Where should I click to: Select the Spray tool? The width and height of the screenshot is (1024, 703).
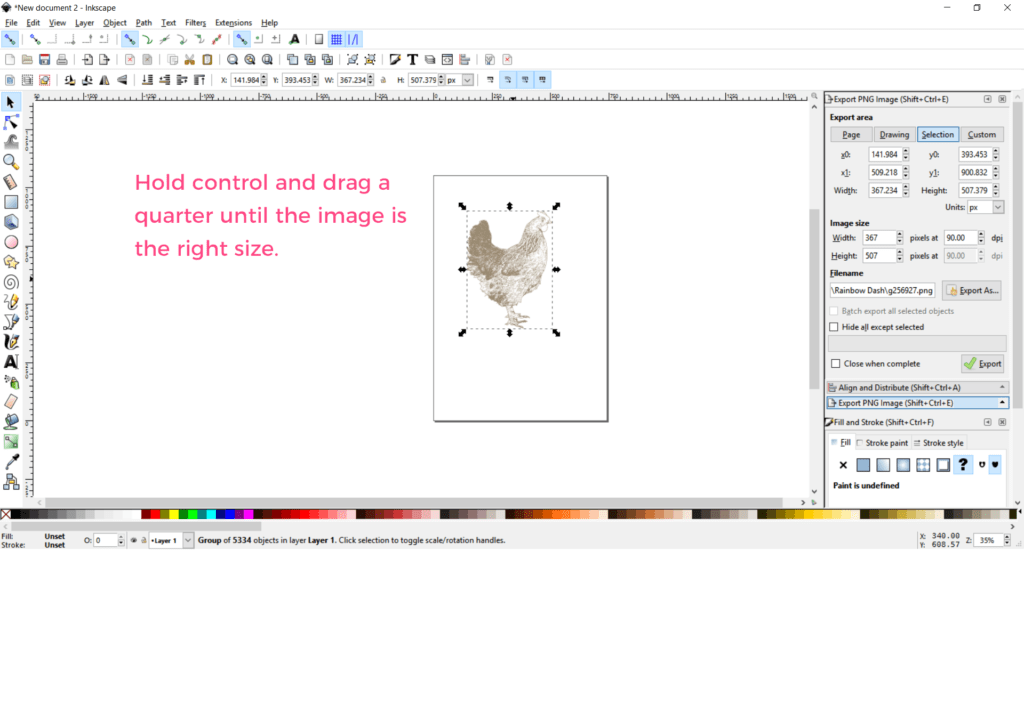coord(10,382)
